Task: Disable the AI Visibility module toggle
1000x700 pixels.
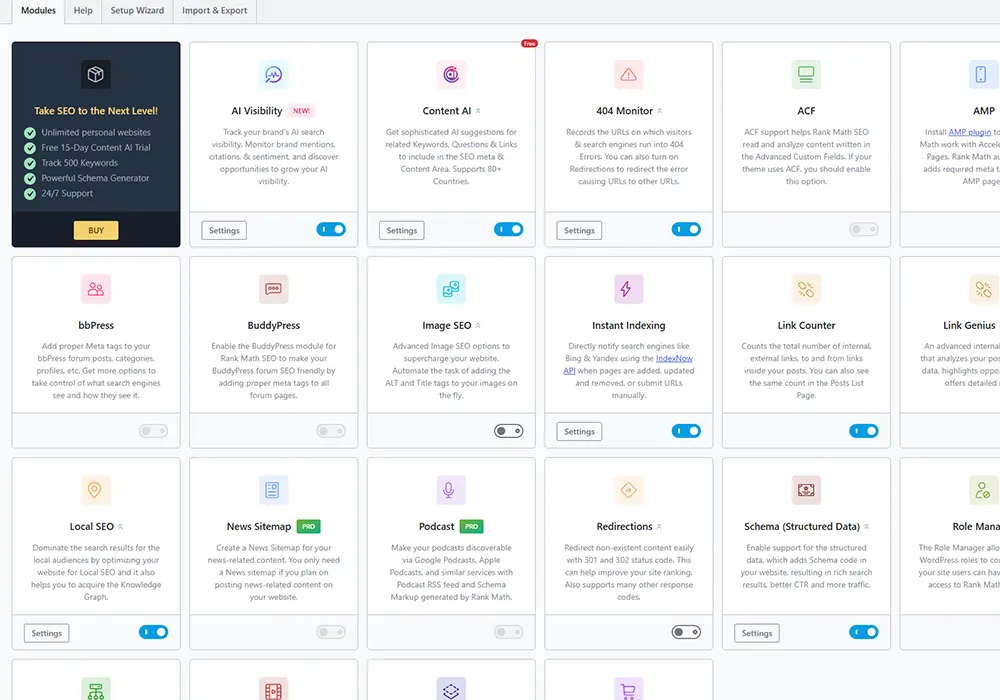Action: click(331, 230)
